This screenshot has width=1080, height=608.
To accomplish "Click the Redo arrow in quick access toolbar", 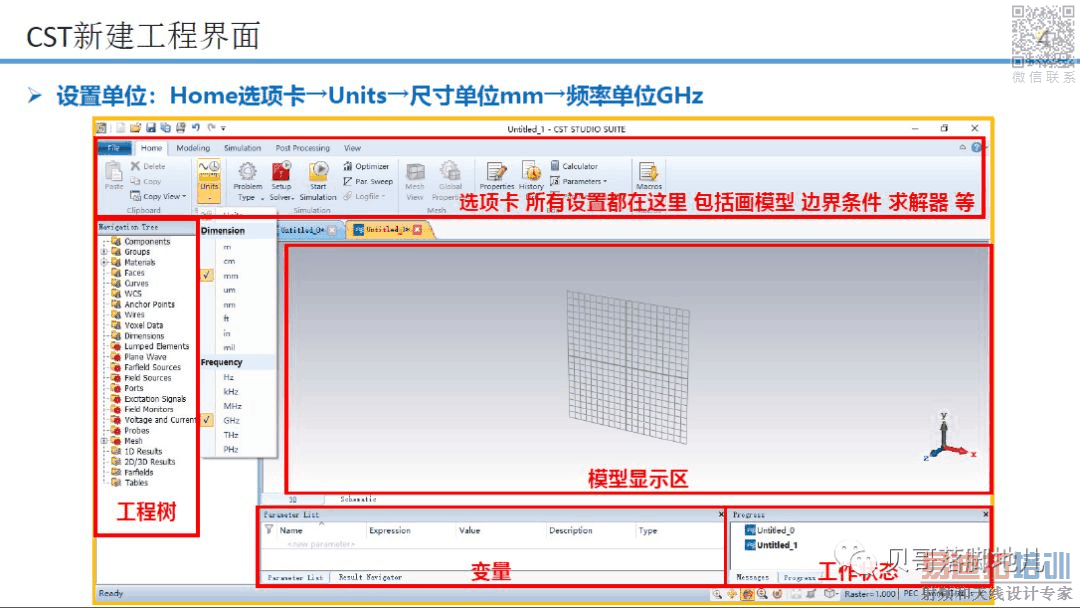I will 211,127.
